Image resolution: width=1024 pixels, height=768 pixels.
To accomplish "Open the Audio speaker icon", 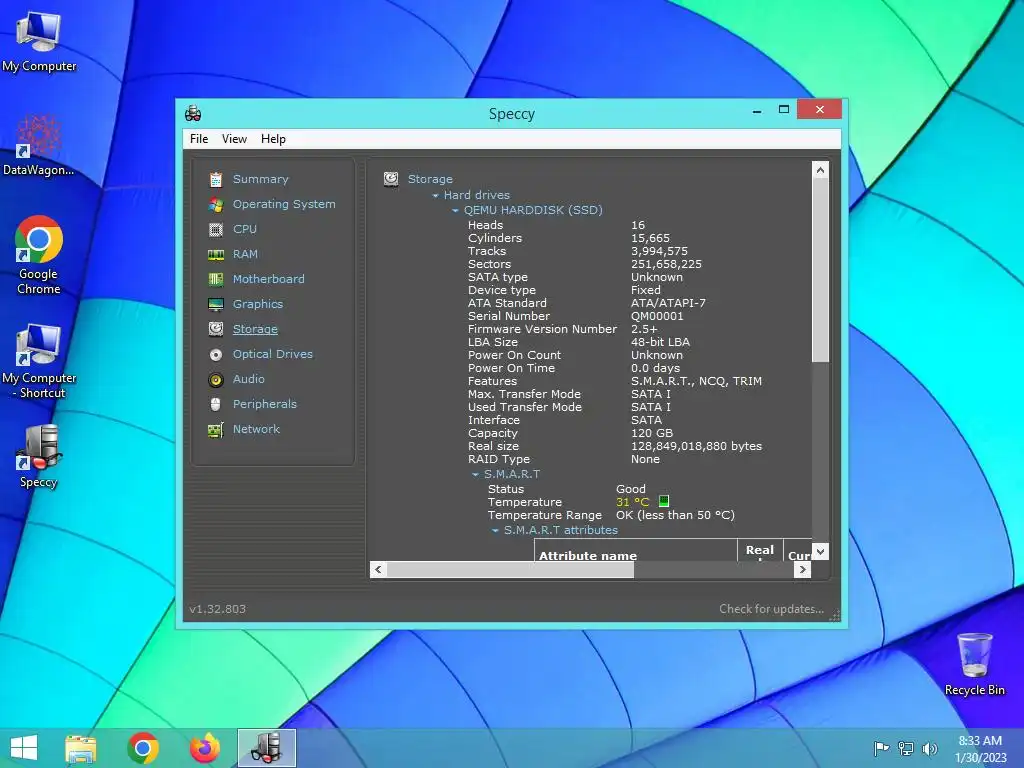I will click(x=216, y=379).
